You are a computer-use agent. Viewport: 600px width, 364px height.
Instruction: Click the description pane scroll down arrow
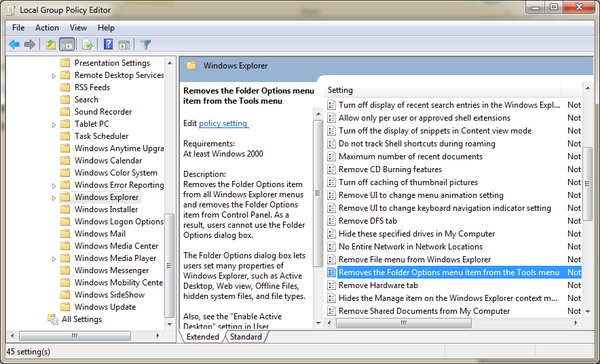318,323
